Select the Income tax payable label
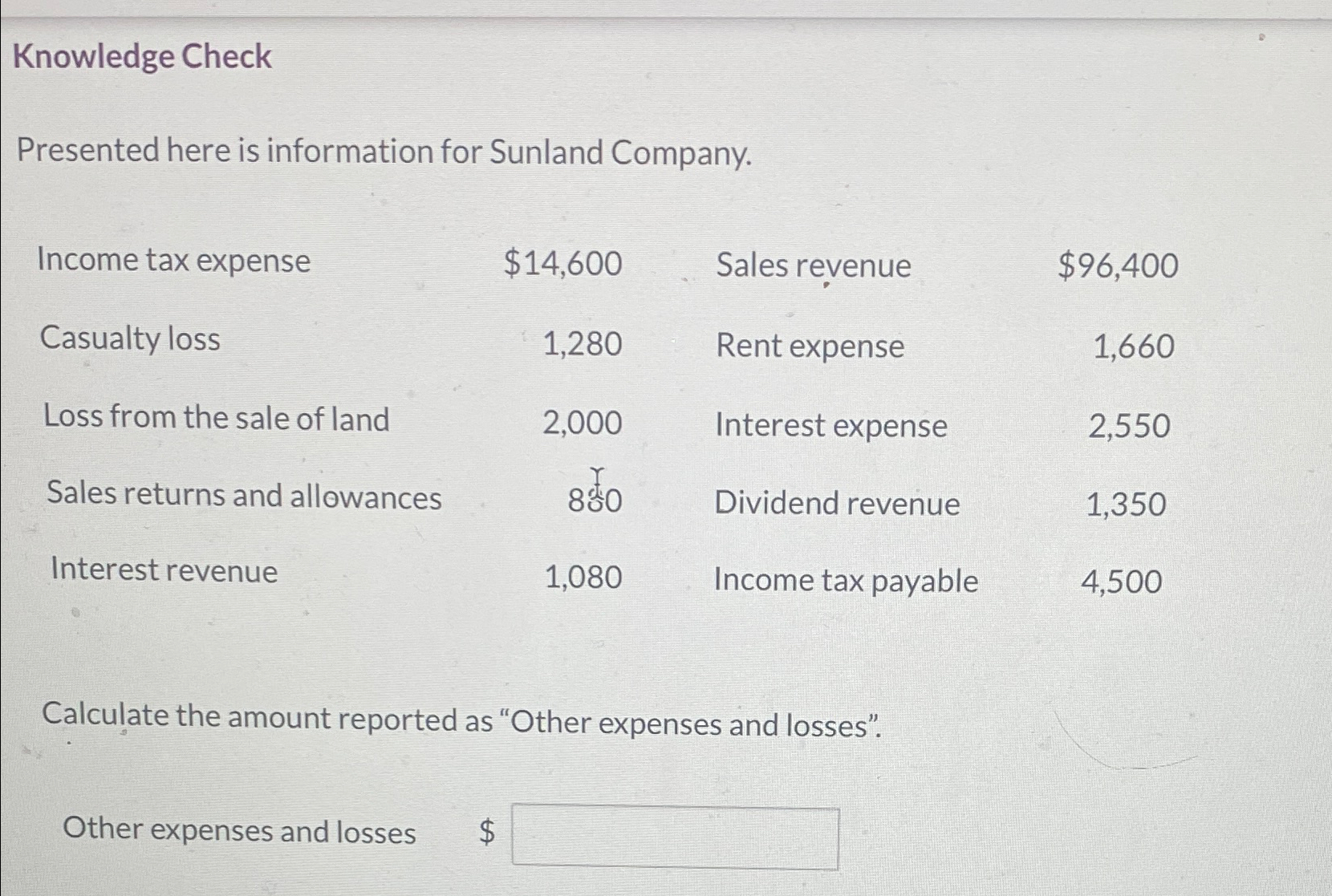Image resolution: width=1332 pixels, height=896 pixels. pos(845,581)
